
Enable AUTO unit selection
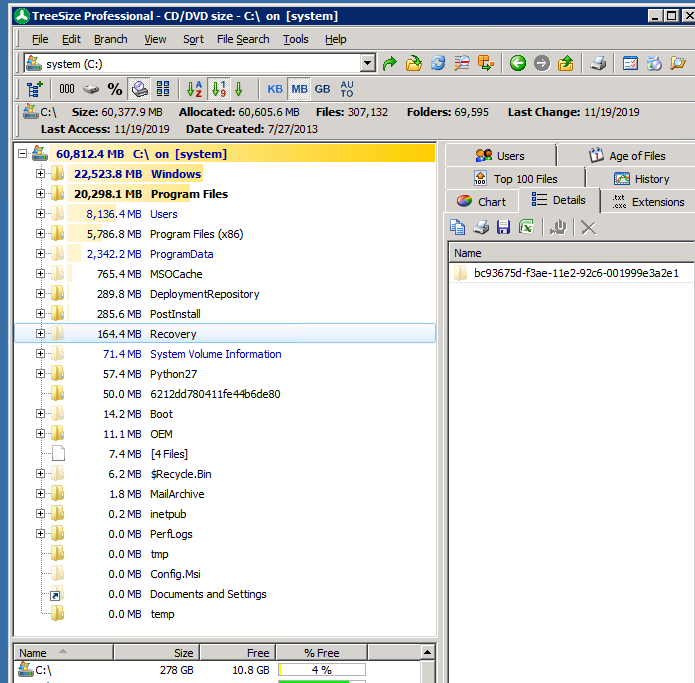(x=347, y=89)
